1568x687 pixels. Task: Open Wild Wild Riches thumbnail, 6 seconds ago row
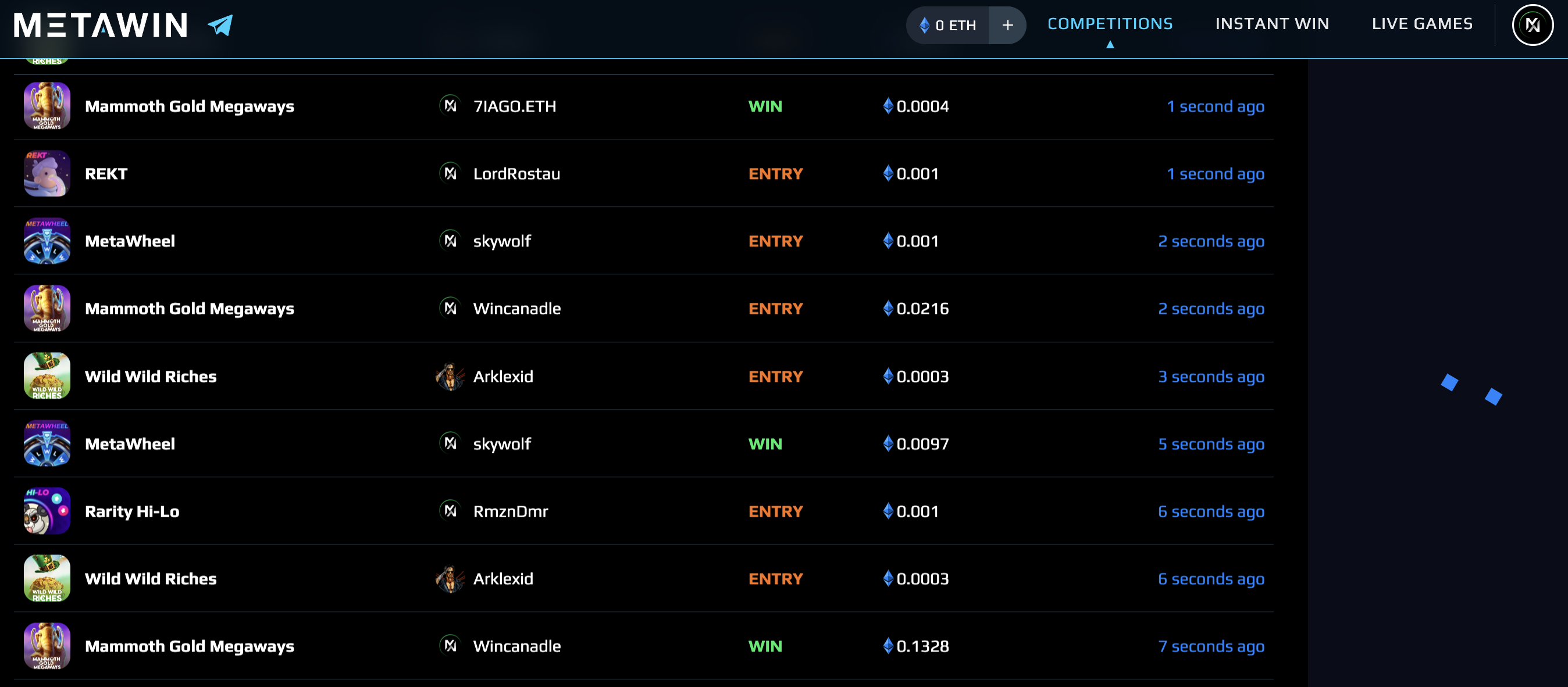47,579
